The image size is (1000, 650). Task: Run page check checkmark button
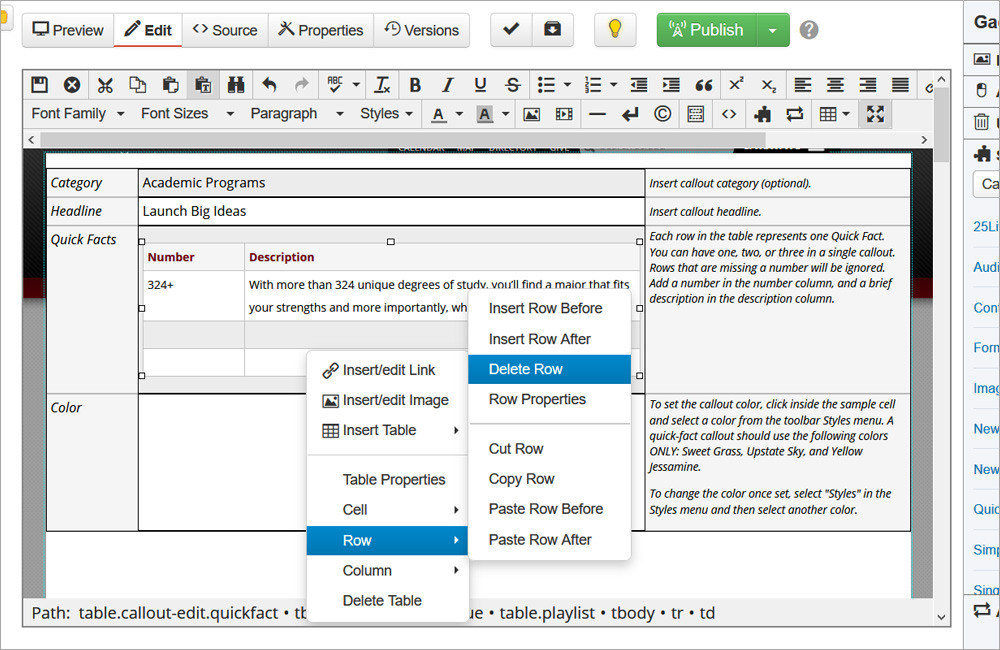(x=511, y=30)
